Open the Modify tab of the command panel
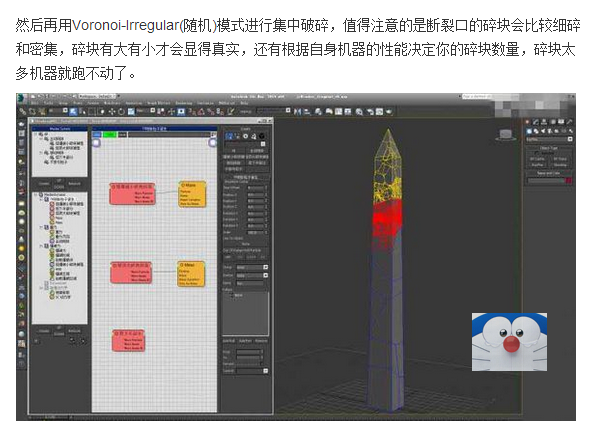597x421 pixels. pos(536,122)
